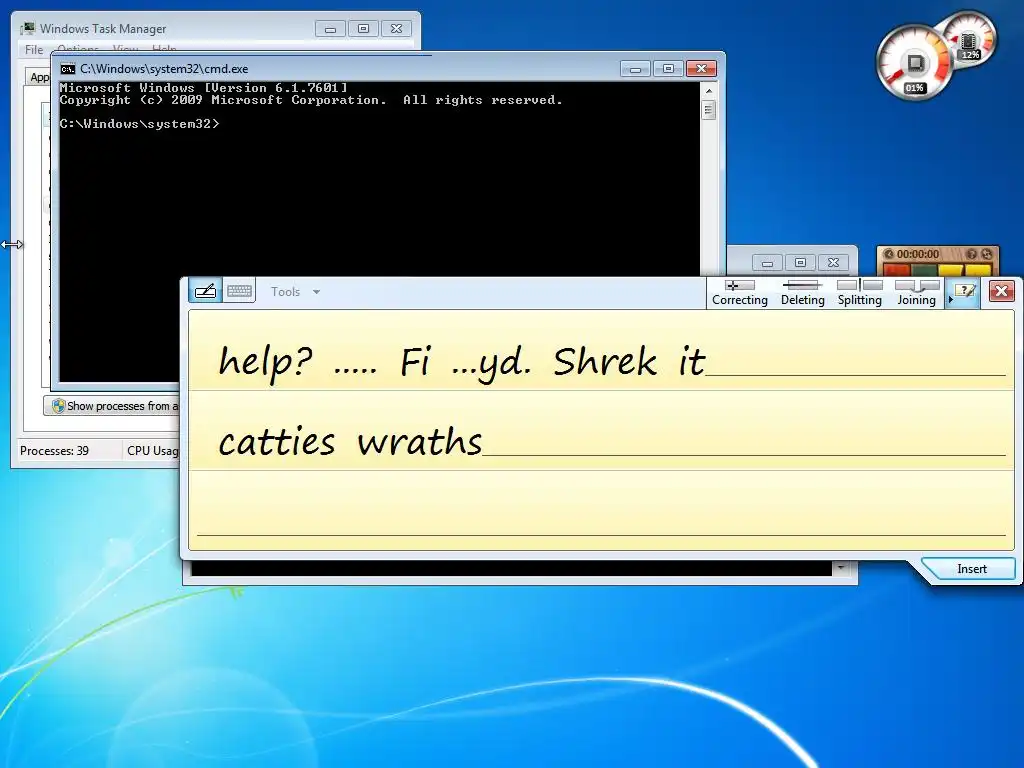Image resolution: width=1024 pixels, height=768 pixels.
Task: Click the empty third writing line
Action: pyautogui.click(x=601, y=509)
